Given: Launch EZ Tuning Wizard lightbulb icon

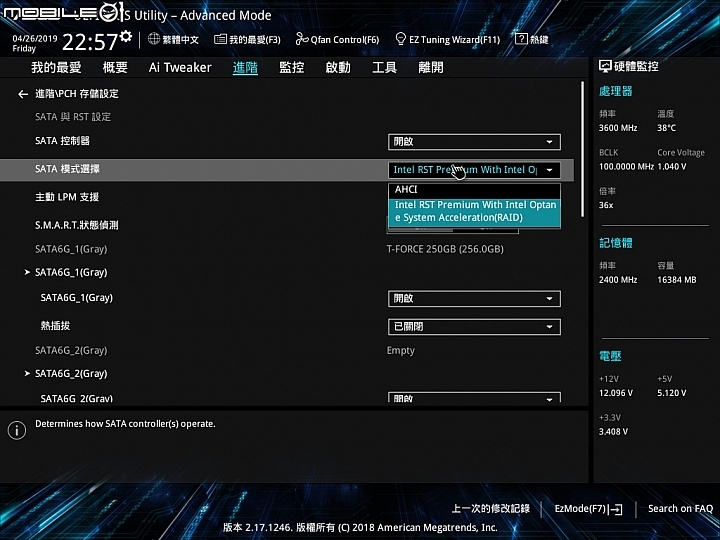Looking at the screenshot, I should pyautogui.click(x=400, y=39).
